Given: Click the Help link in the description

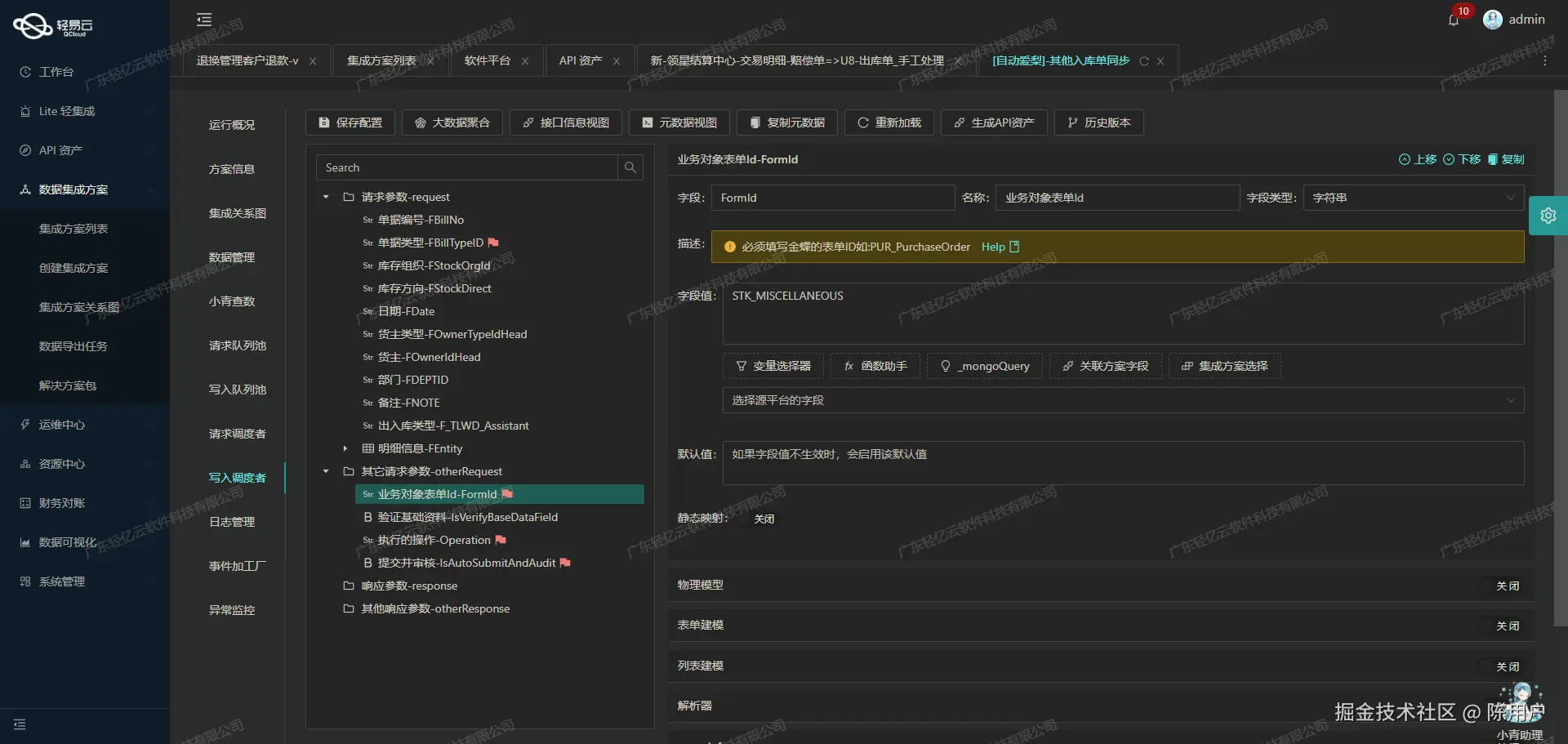Looking at the screenshot, I should [x=993, y=247].
